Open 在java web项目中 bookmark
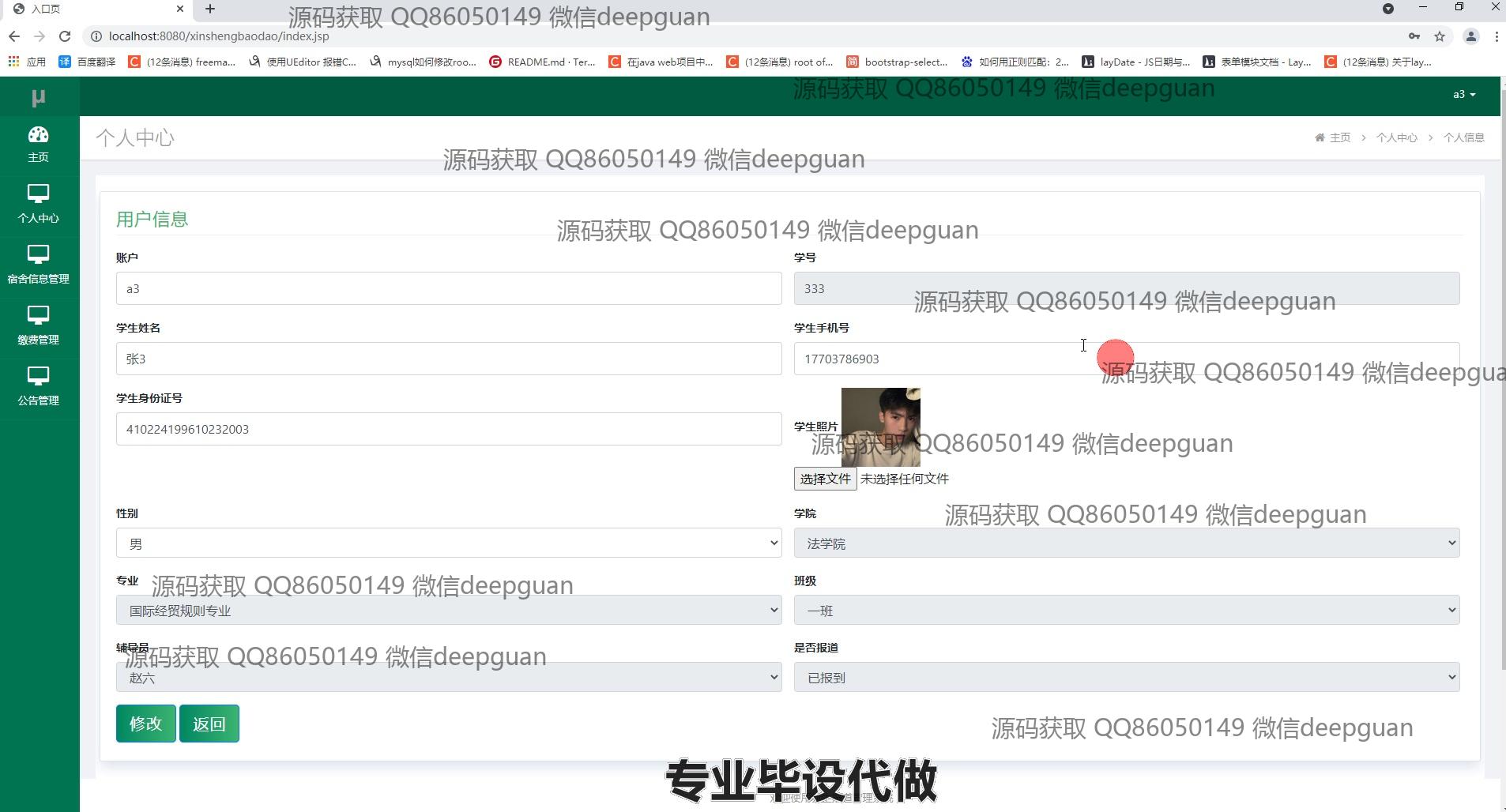This screenshot has height=812, width=1506. point(661,62)
